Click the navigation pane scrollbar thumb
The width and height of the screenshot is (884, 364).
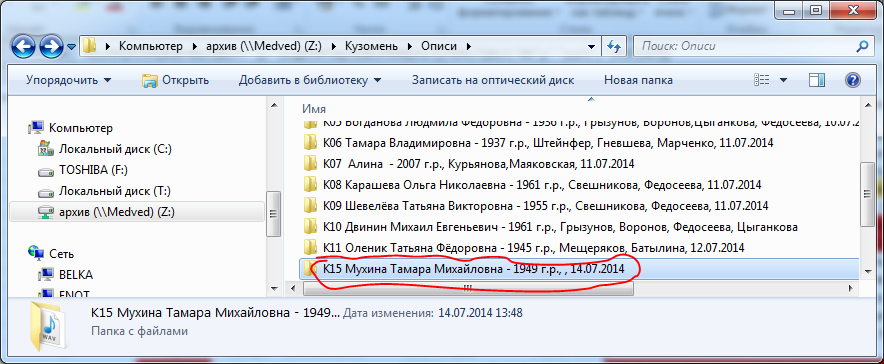(x=273, y=214)
